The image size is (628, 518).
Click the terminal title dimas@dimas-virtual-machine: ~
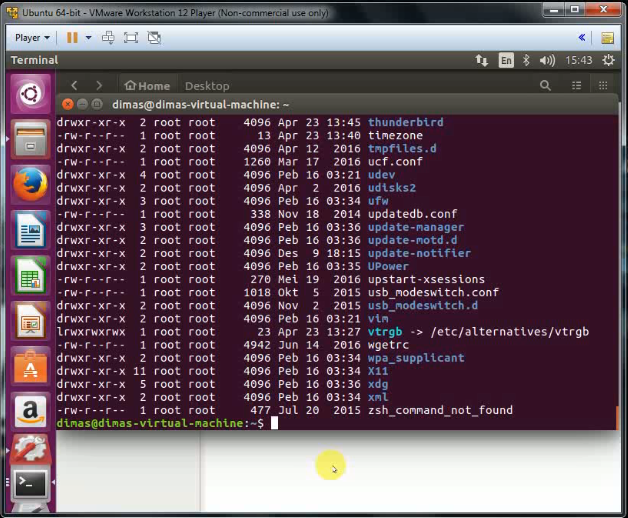pos(200,105)
